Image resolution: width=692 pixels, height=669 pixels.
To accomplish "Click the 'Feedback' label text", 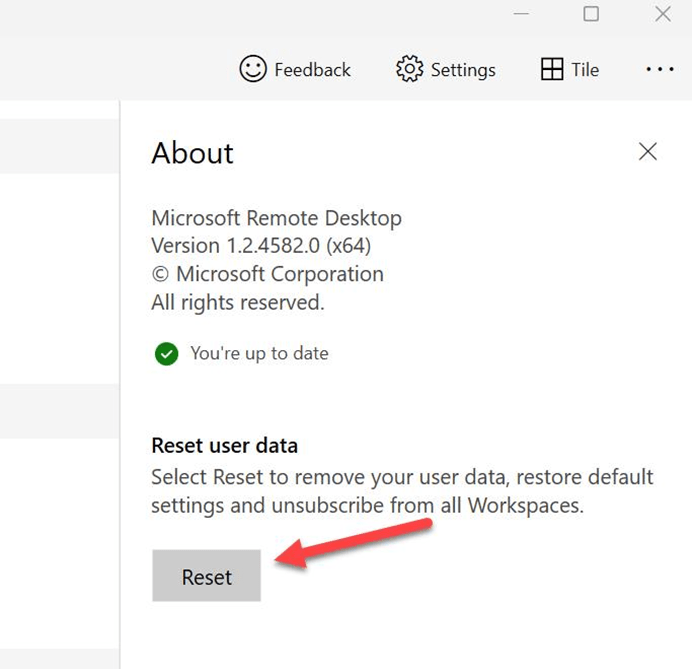I will tap(312, 70).
